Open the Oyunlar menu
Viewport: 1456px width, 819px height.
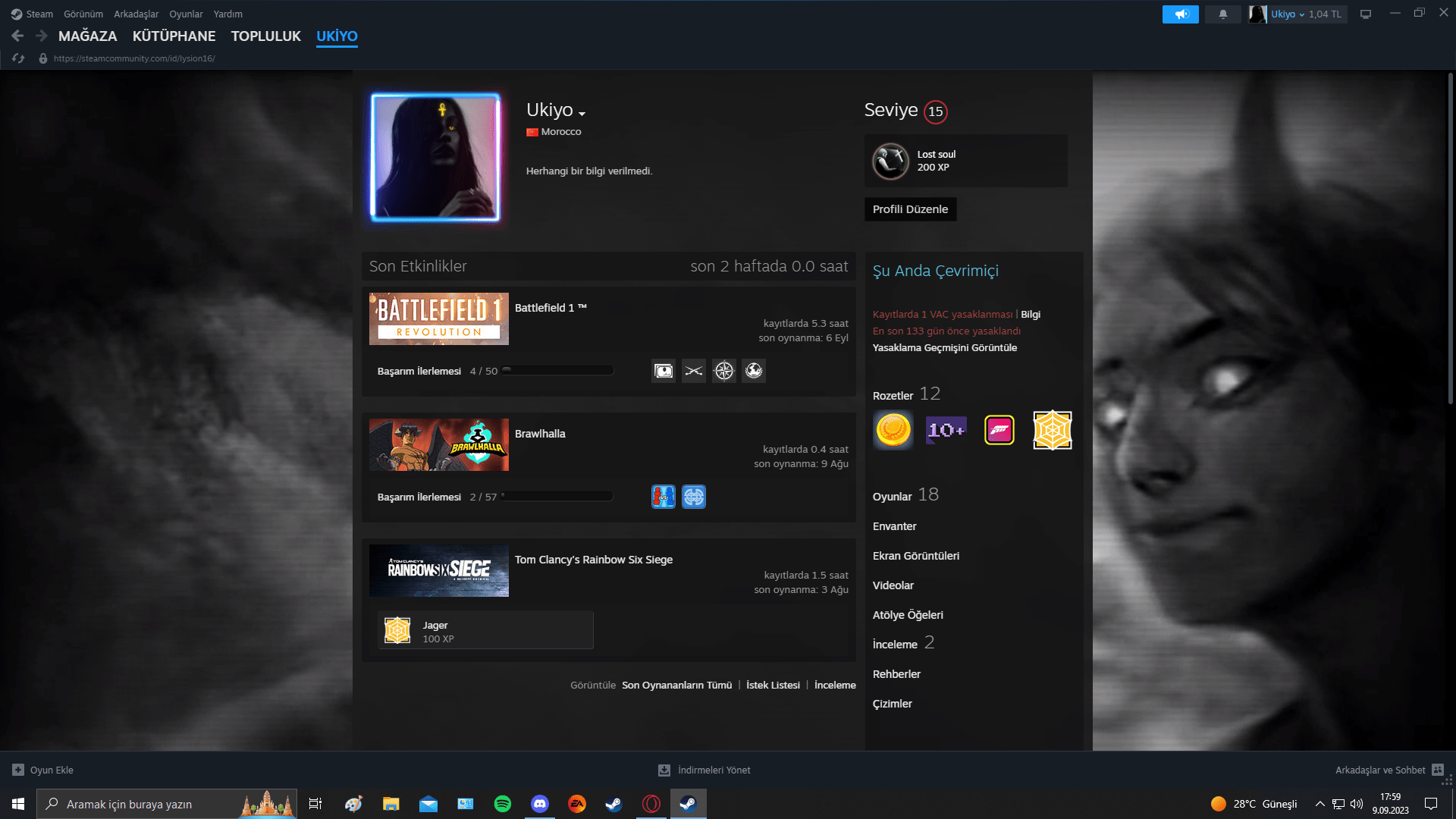(x=186, y=14)
